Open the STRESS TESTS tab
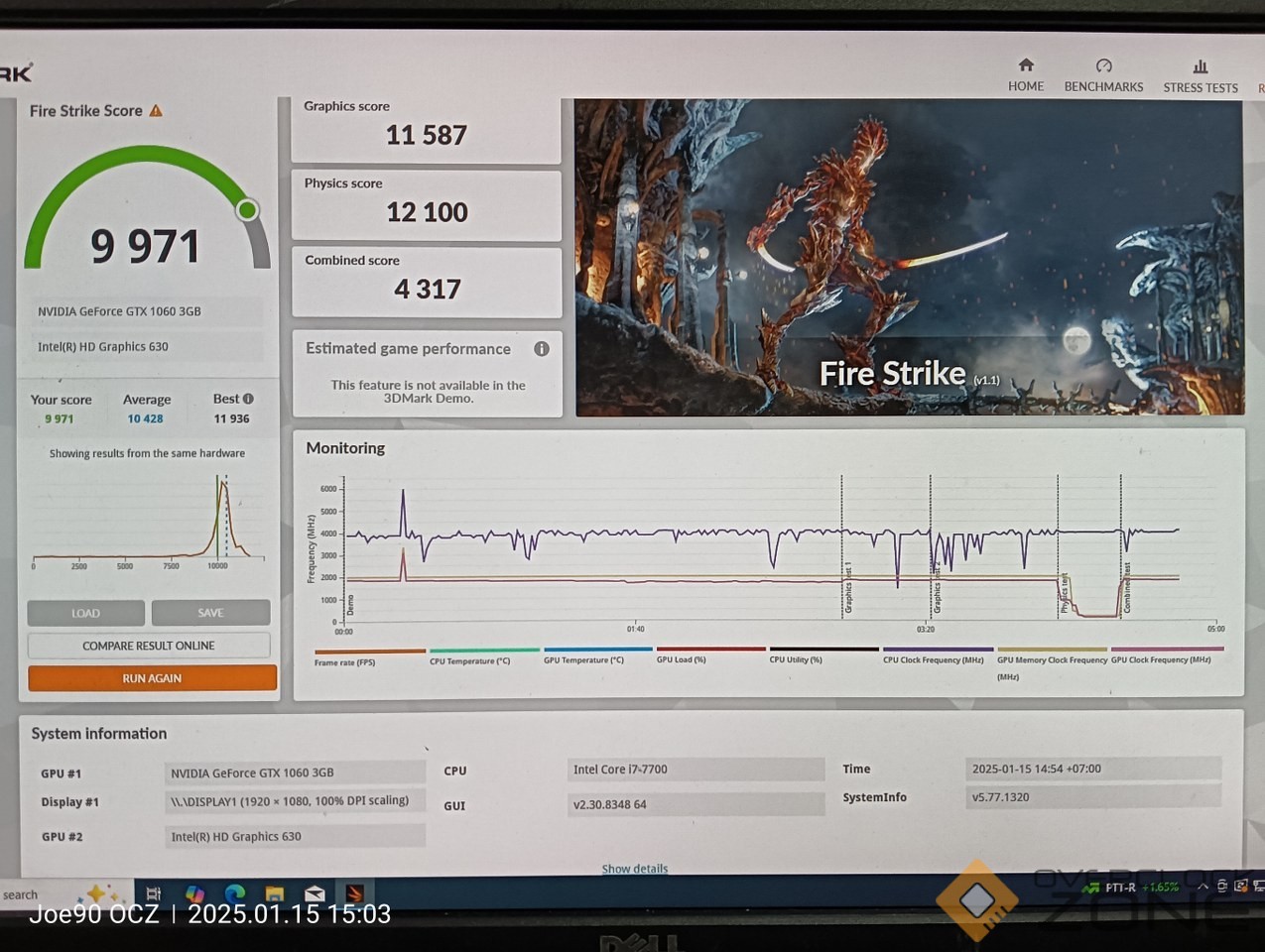The height and width of the screenshot is (952, 1265). [x=1201, y=75]
